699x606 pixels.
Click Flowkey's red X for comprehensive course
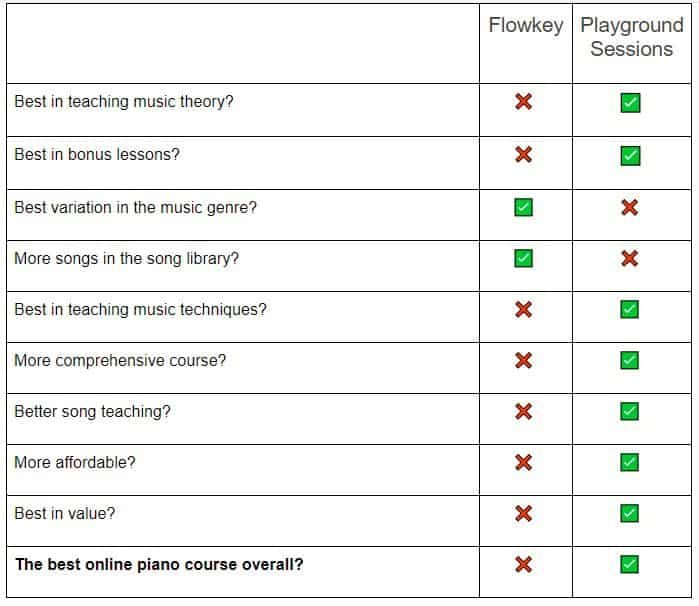point(523,360)
